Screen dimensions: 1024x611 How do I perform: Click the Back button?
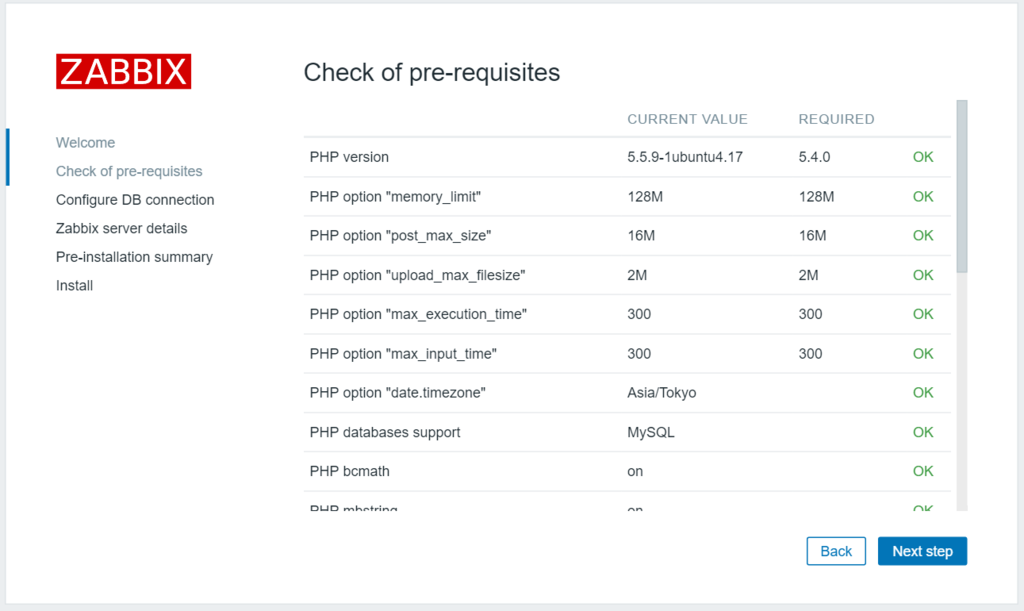pyautogui.click(x=835, y=551)
